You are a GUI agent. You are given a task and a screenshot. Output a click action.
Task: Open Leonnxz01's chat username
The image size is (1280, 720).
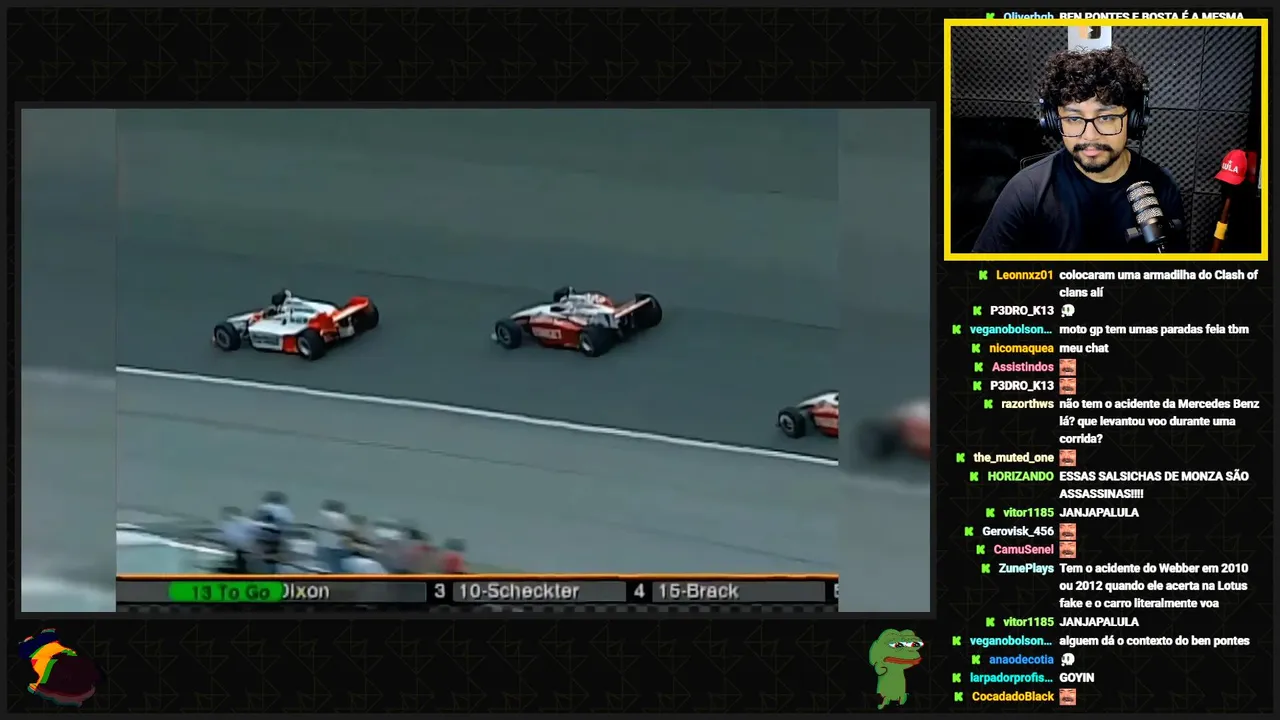point(1024,275)
